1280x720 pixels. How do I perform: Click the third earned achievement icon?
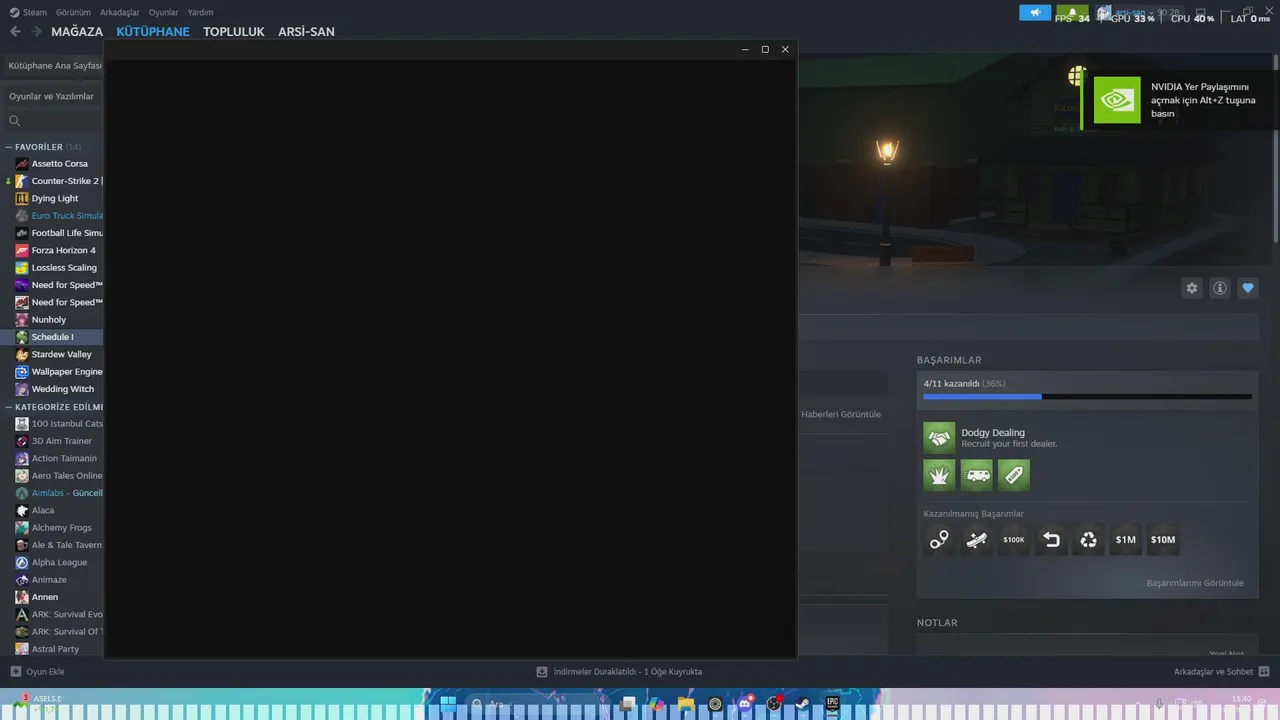tap(1014, 475)
